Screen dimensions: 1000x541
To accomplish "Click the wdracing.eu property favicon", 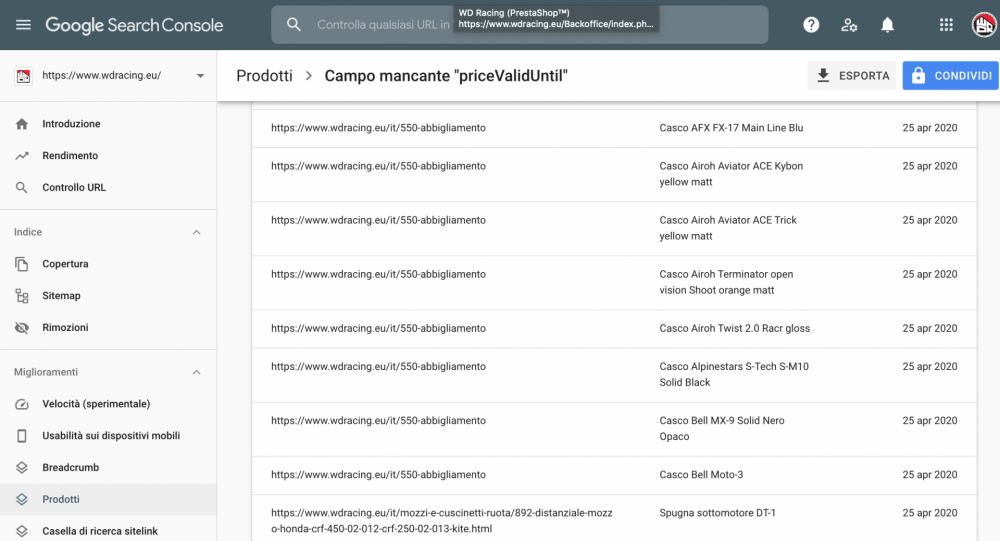I will coord(24,76).
